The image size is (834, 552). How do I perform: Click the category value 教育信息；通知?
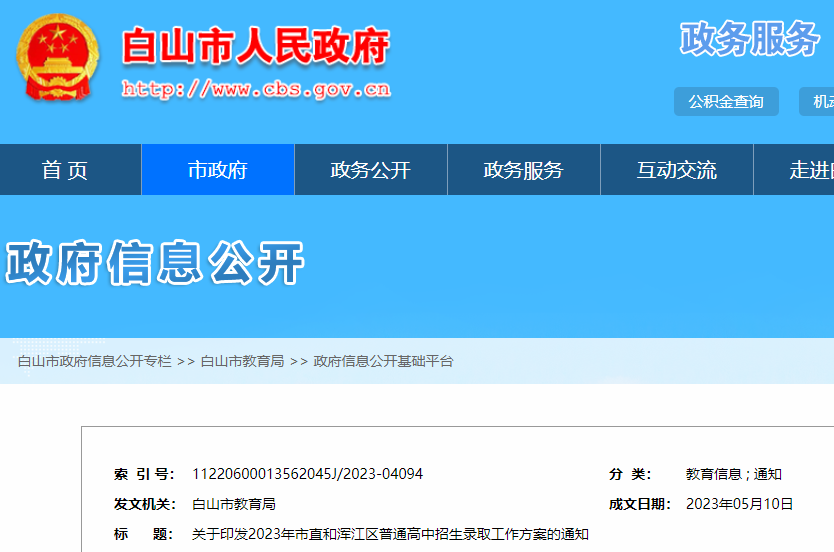pos(733,474)
